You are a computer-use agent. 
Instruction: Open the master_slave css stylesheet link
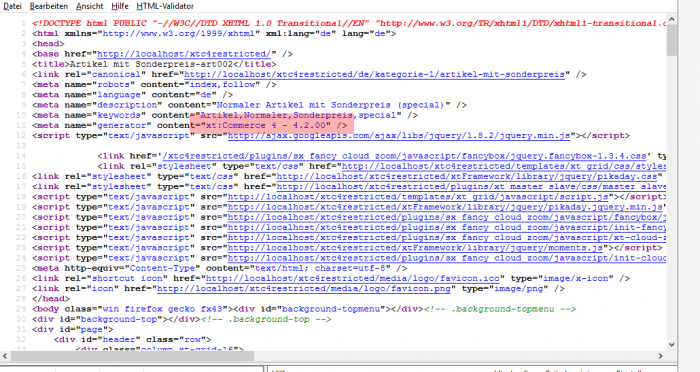[x=471, y=187]
